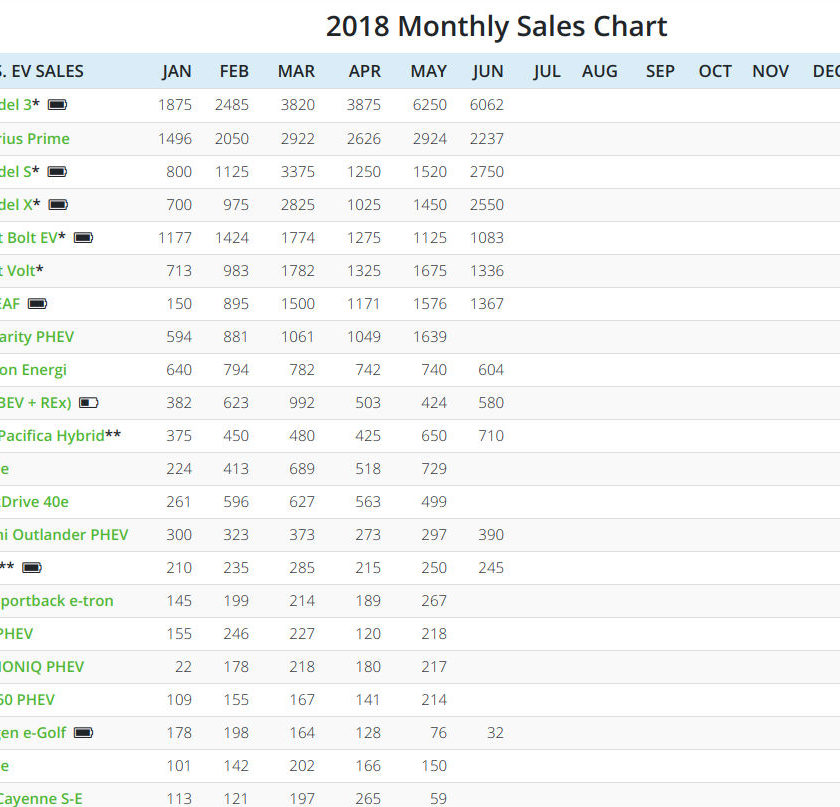This screenshot has width=840, height=807.
Task: Click the MAR column header
Action: 296,71
